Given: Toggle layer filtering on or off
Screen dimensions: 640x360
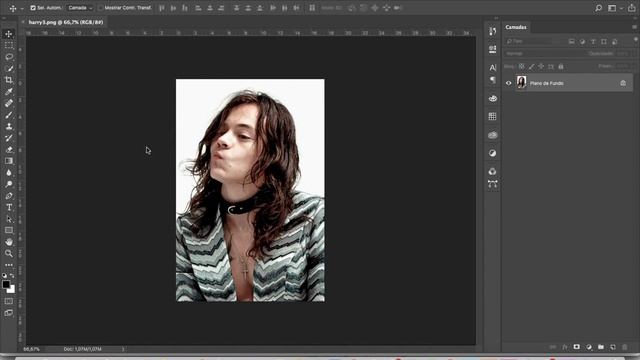Looking at the screenshot, I should (636, 40).
